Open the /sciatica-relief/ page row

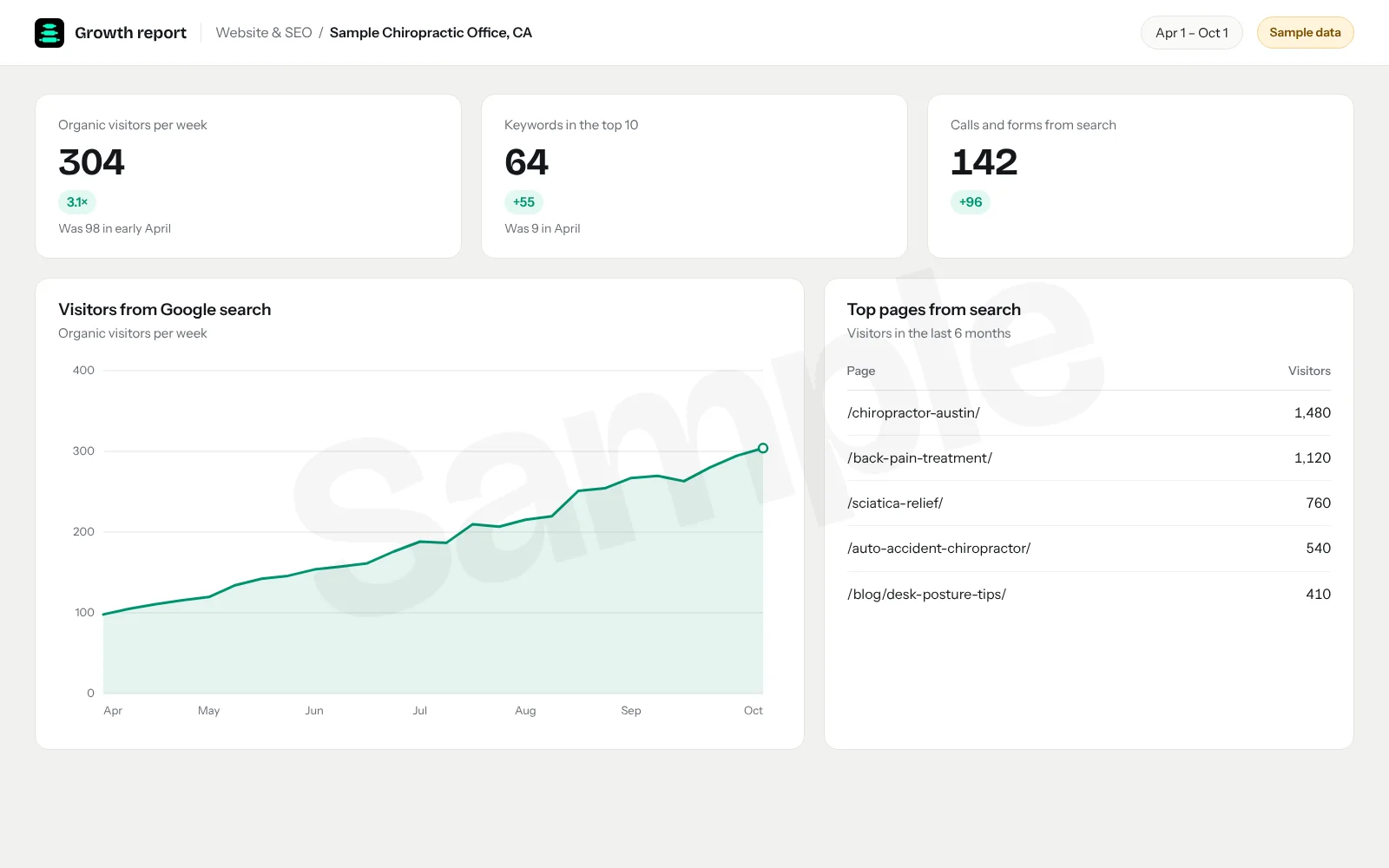(1089, 503)
